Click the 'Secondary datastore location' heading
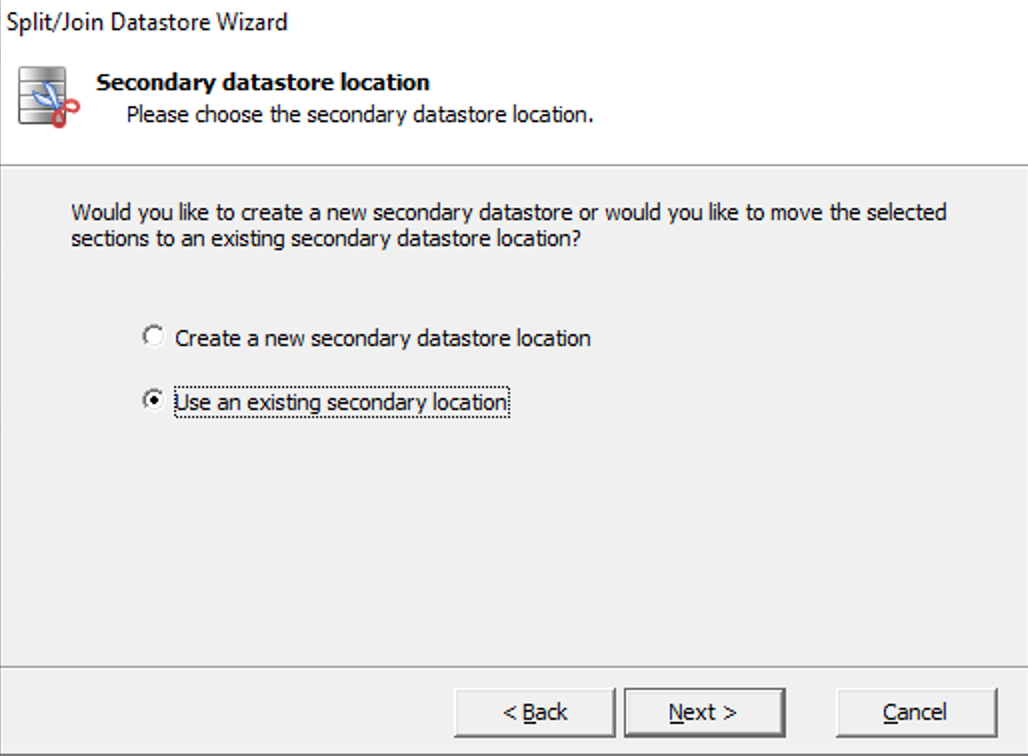 point(262,83)
